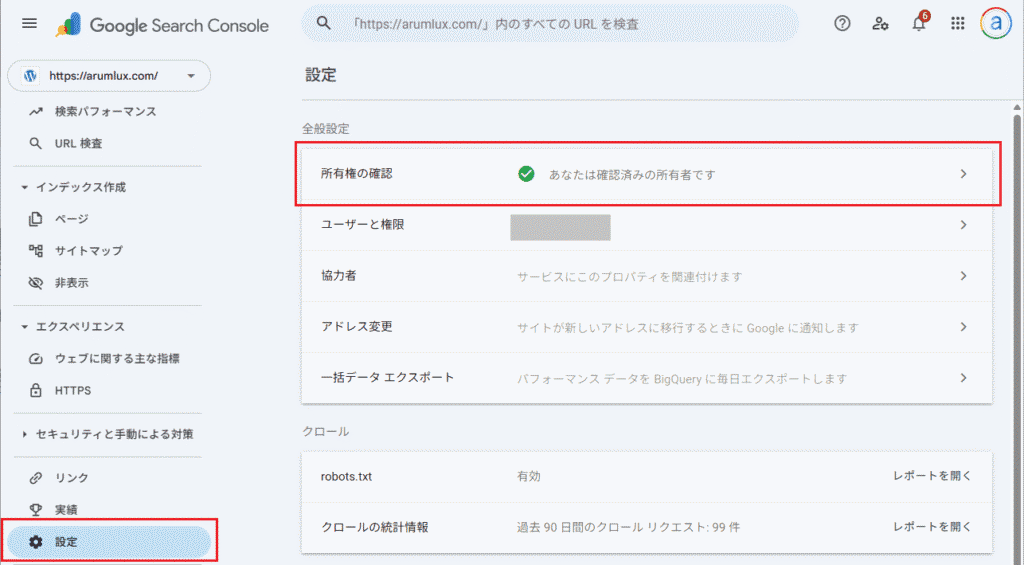Click the Google Search Console logo

tap(162, 25)
